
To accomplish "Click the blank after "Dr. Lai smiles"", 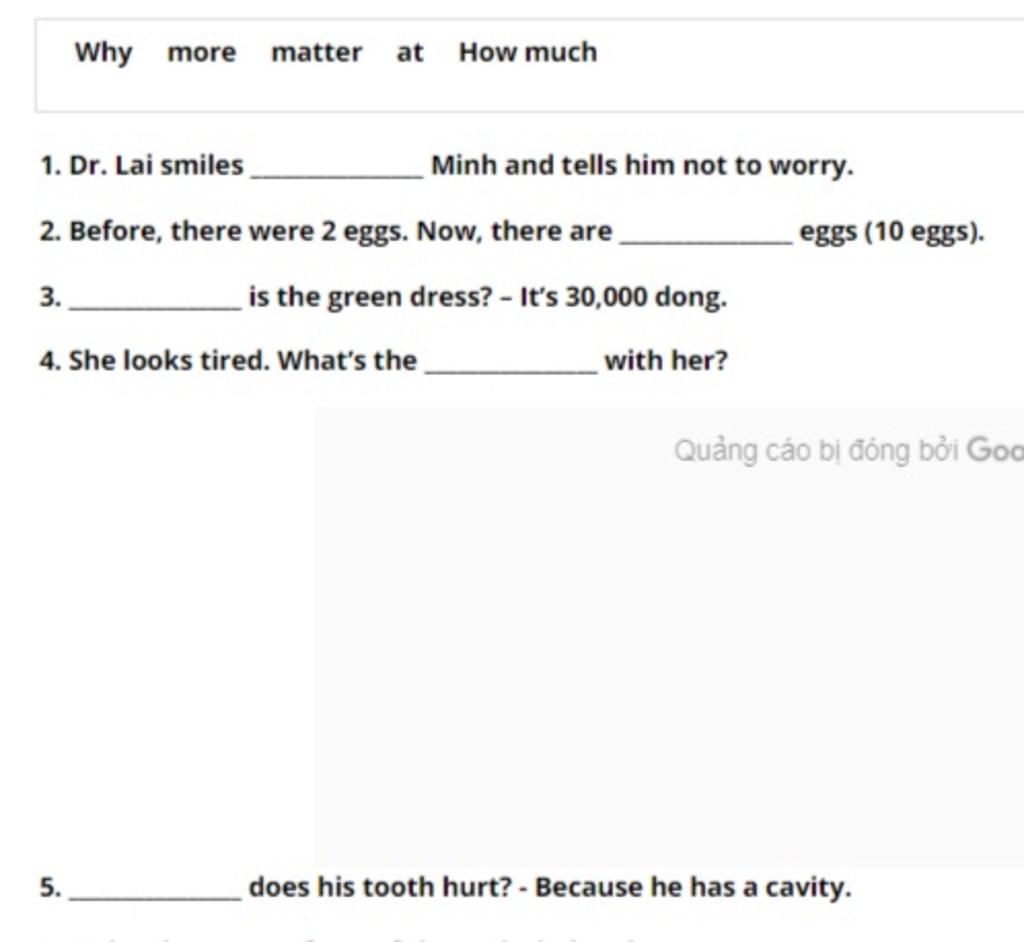I will [337, 168].
